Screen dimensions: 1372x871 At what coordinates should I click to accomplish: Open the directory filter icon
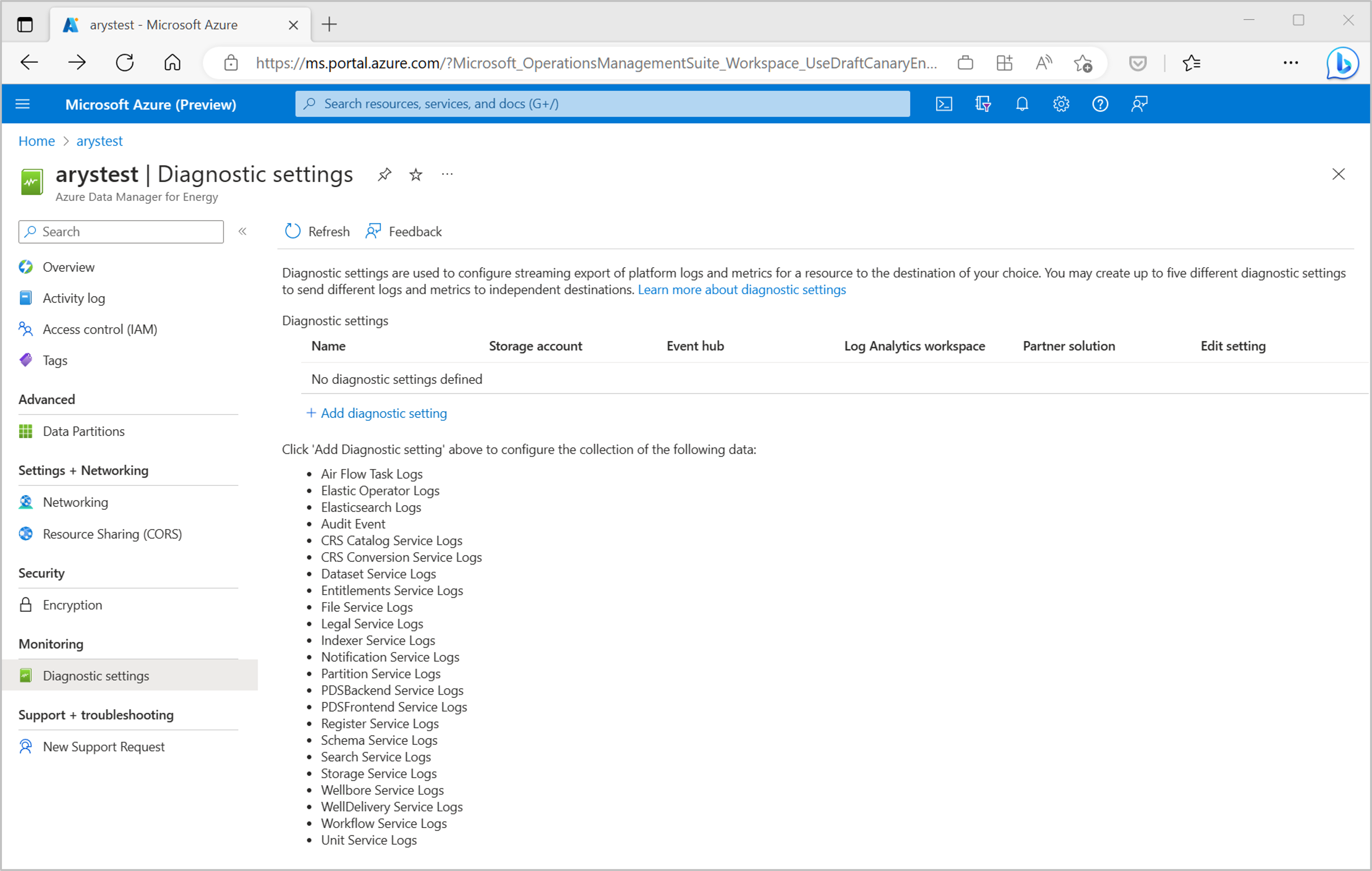coord(983,104)
